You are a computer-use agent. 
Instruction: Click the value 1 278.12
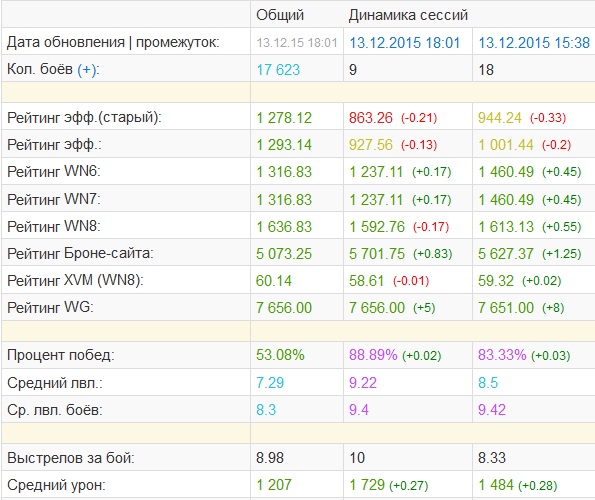[284, 118]
